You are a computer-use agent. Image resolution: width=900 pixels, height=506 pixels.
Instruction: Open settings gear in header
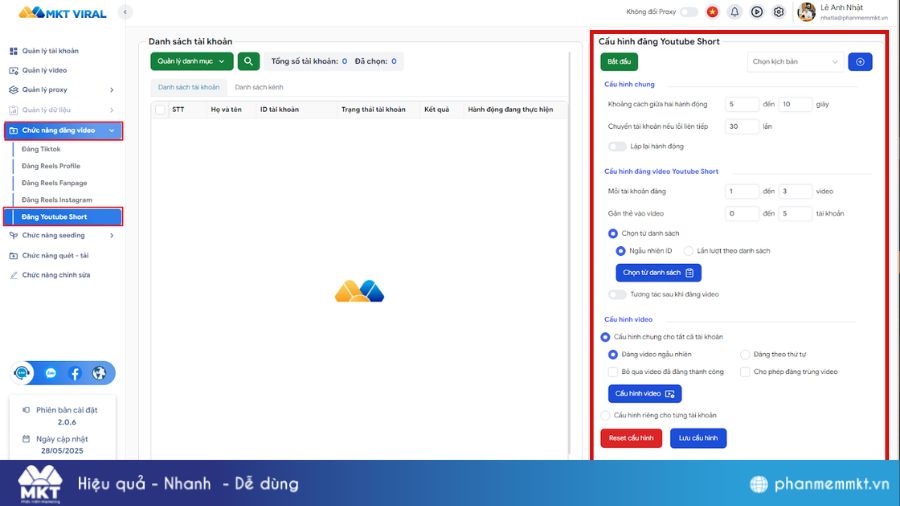(779, 11)
